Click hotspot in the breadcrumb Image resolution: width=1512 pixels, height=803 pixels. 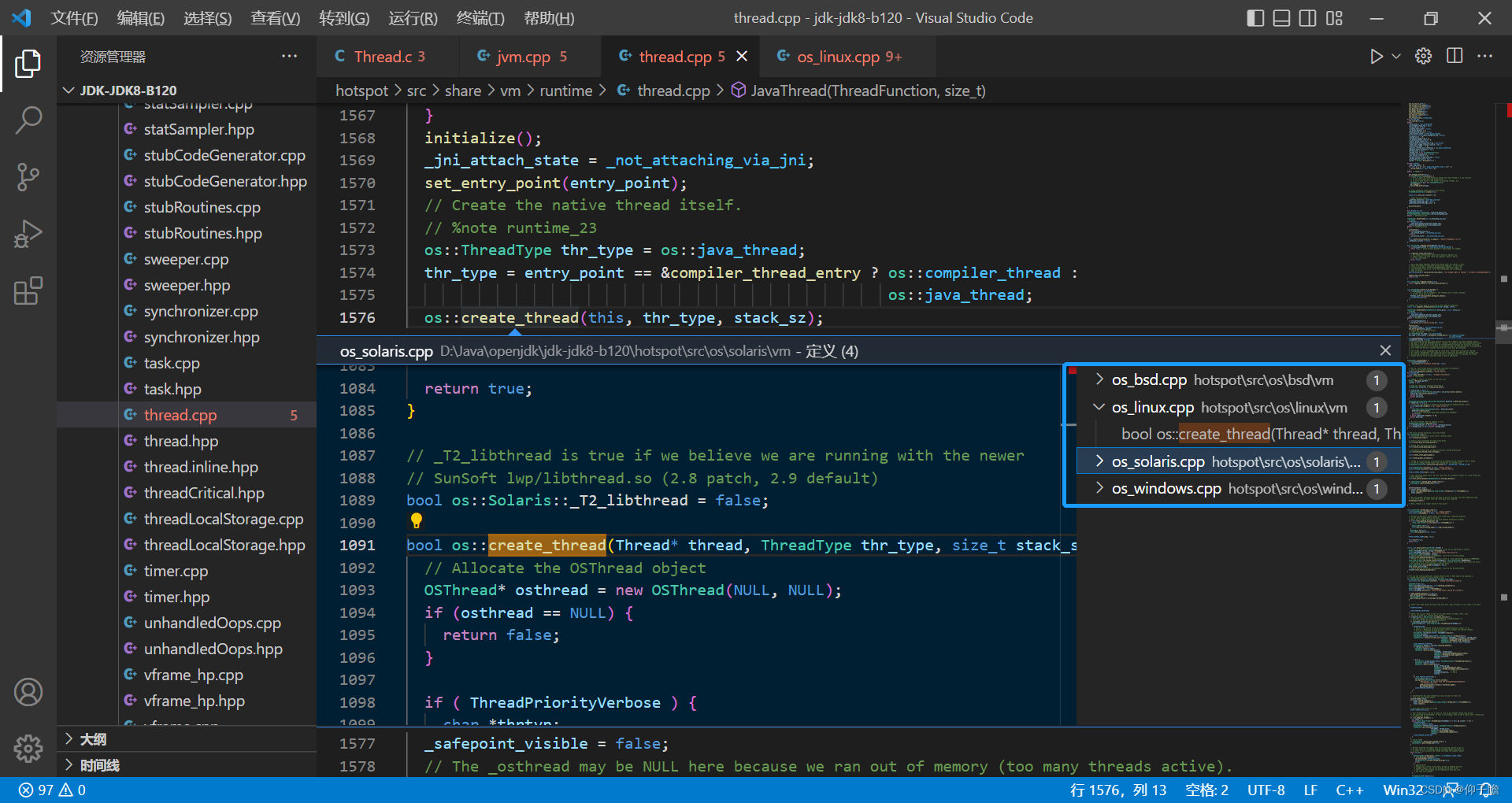pyautogui.click(x=361, y=91)
